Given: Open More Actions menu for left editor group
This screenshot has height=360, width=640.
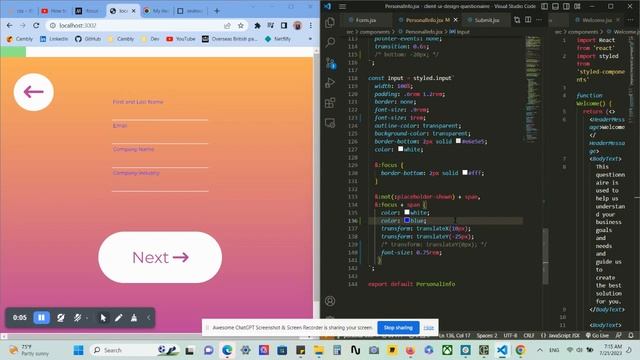Looking at the screenshot, I should pos(539,20).
